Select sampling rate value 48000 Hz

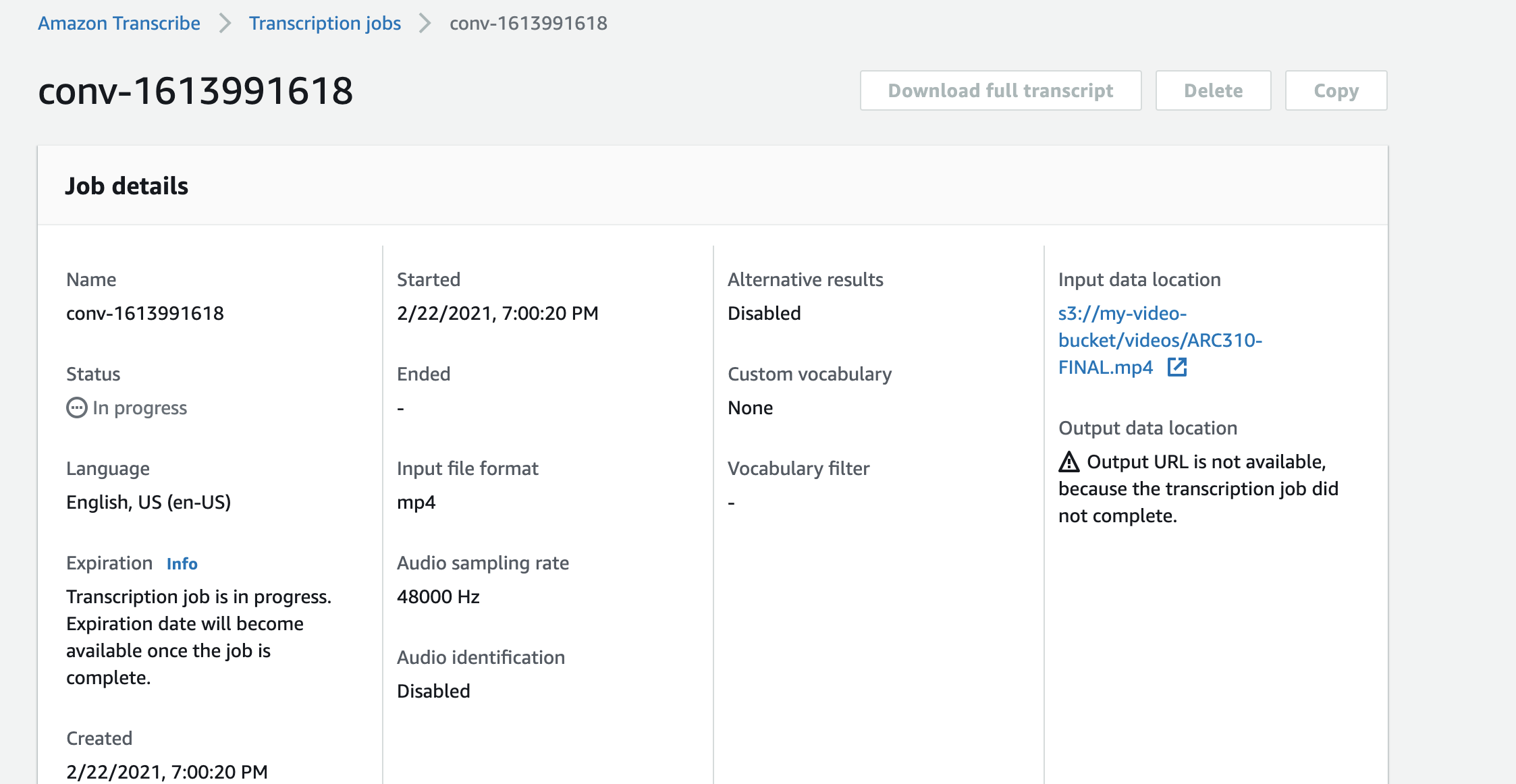[438, 596]
